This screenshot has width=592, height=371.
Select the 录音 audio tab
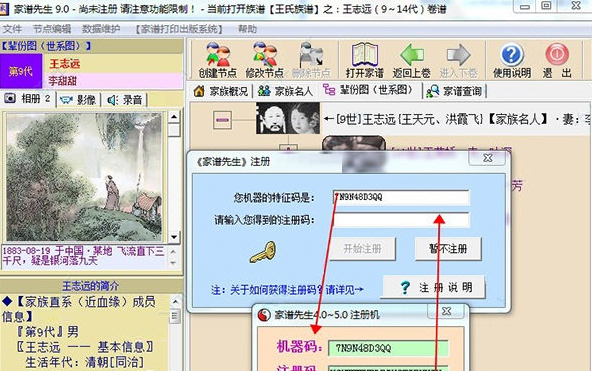point(125,100)
